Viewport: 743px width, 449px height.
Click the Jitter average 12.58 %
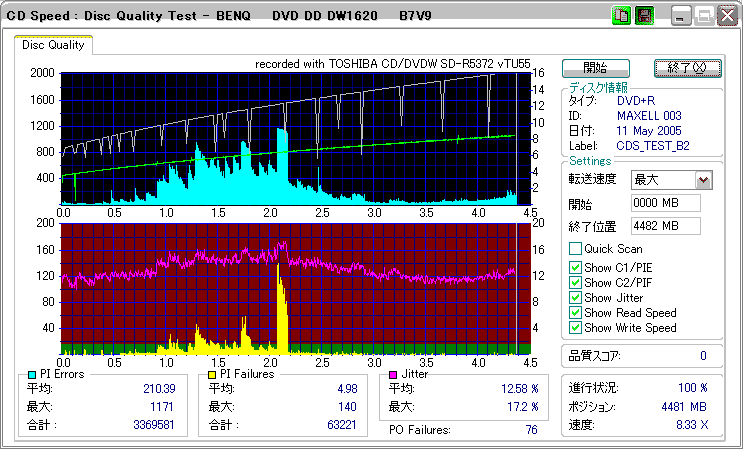point(520,389)
